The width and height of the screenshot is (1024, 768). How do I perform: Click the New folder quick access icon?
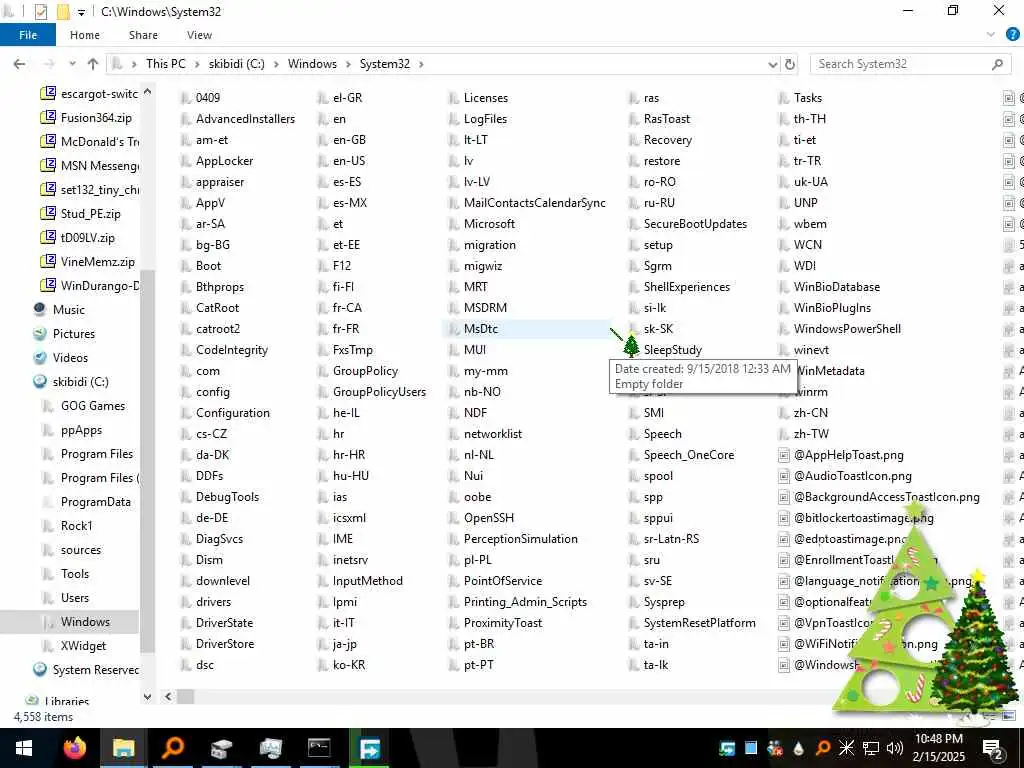click(63, 11)
